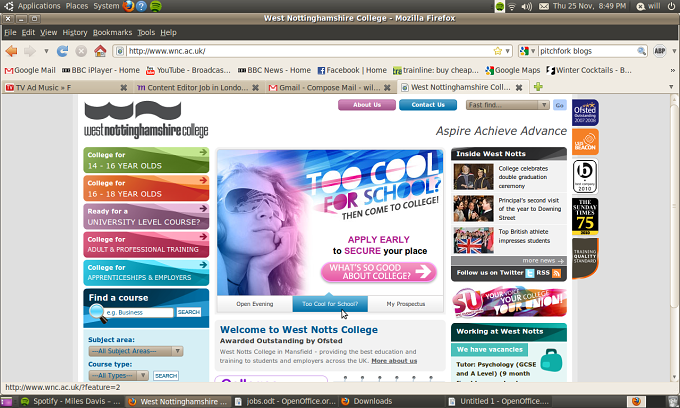This screenshot has height=408, width=680.
Task: Open College for 14 - 16 Year Olds
Action: tap(146, 160)
